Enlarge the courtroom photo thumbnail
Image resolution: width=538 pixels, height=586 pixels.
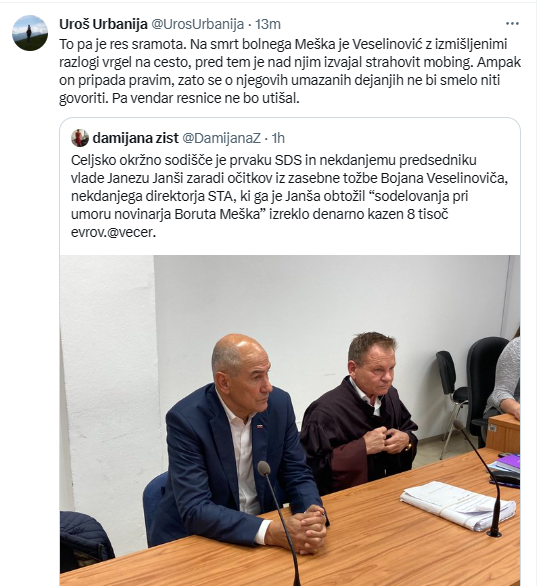coord(290,420)
